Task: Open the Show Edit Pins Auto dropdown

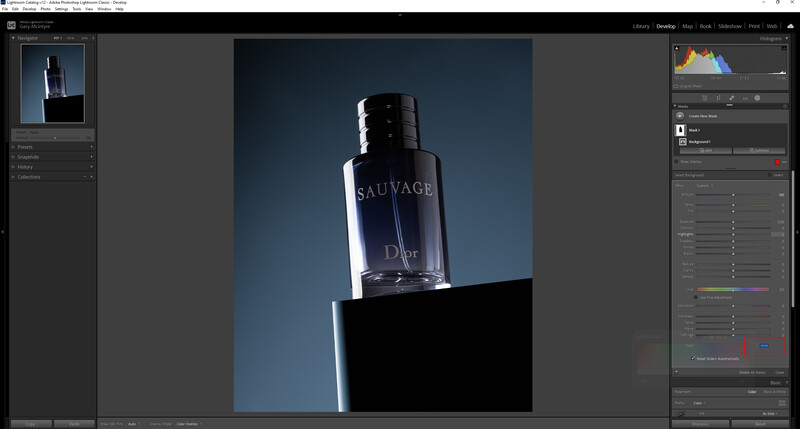Action: point(133,424)
